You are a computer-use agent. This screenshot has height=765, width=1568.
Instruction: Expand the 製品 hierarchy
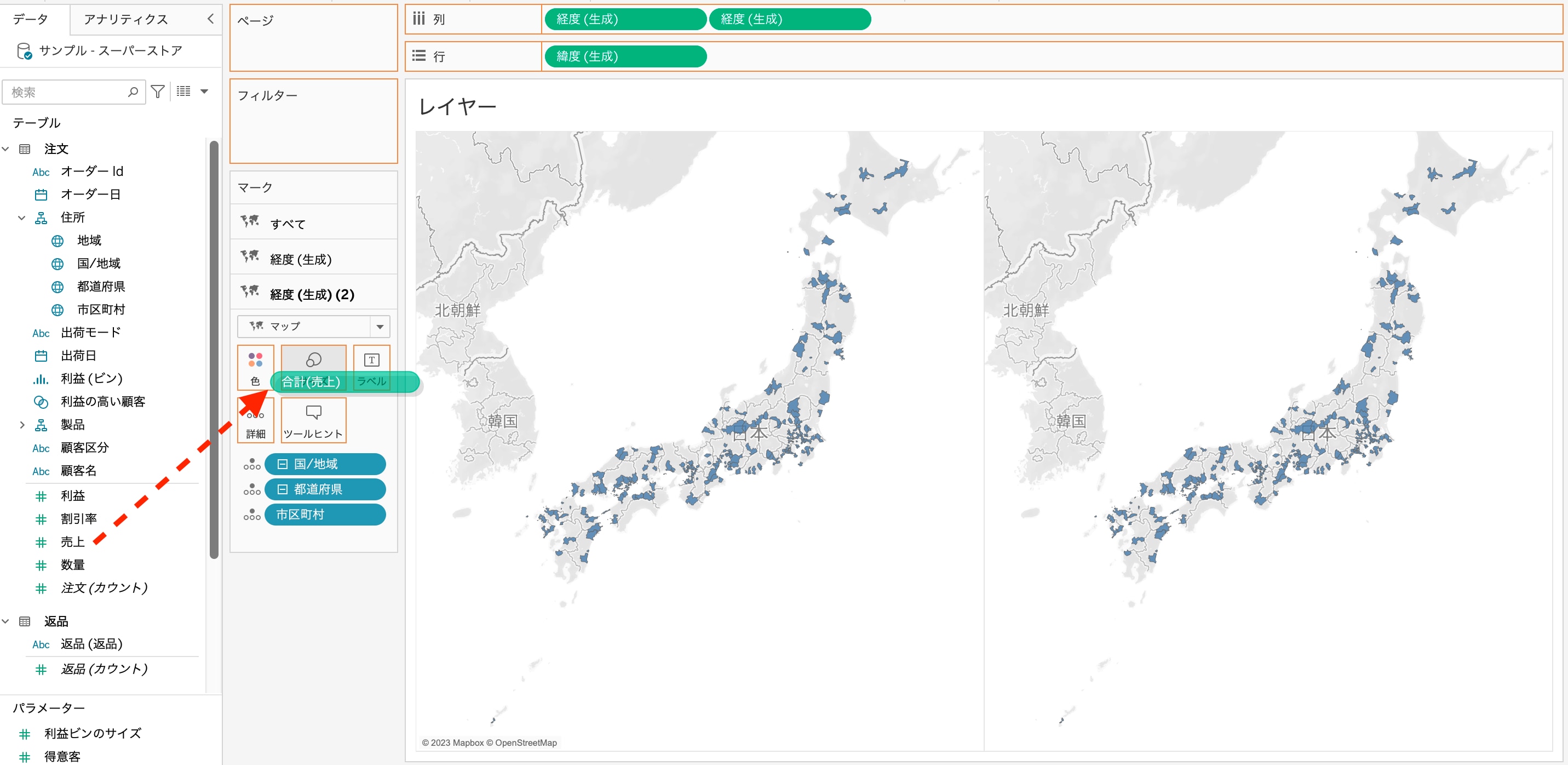[x=22, y=425]
